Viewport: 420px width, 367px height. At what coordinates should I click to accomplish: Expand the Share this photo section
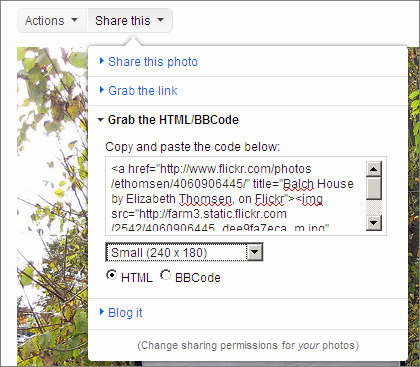(153, 62)
